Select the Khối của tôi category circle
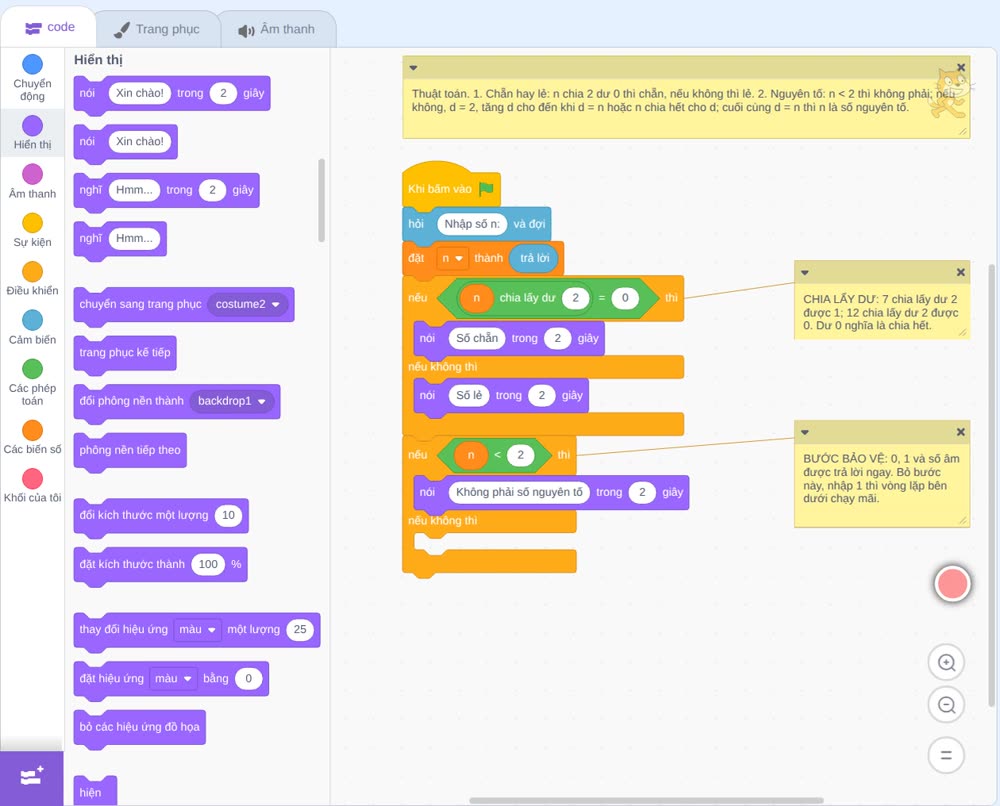This screenshot has height=806, width=1000. click(x=33, y=479)
